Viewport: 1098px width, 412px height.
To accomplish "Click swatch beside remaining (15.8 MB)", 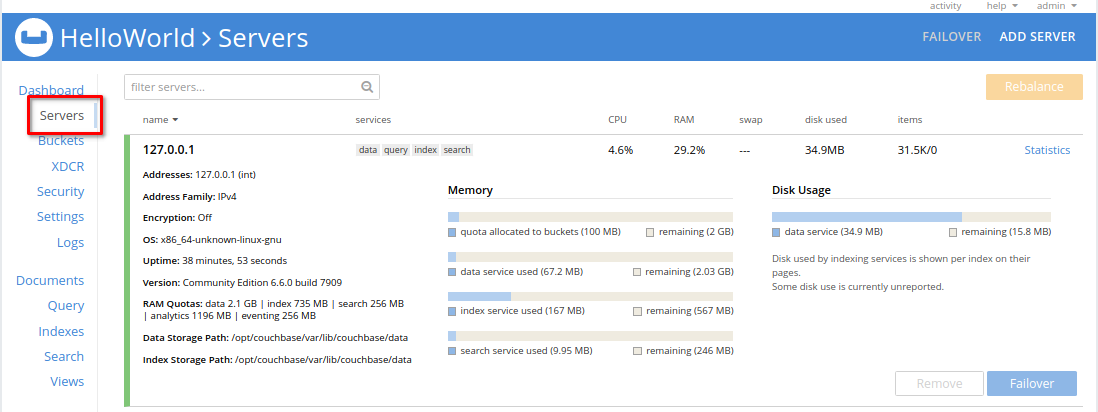I will (x=953, y=232).
